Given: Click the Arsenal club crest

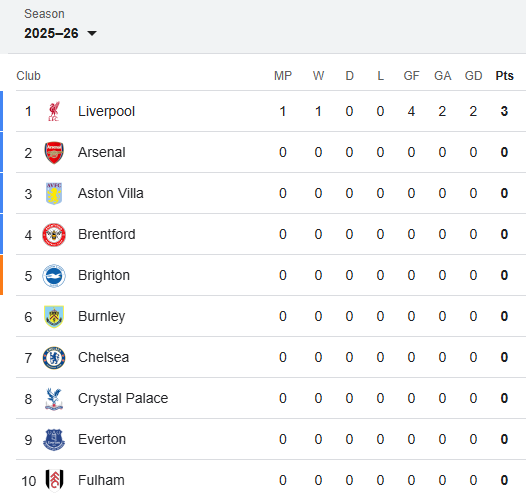Looking at the screenshot, I should (x=54, y=153).
